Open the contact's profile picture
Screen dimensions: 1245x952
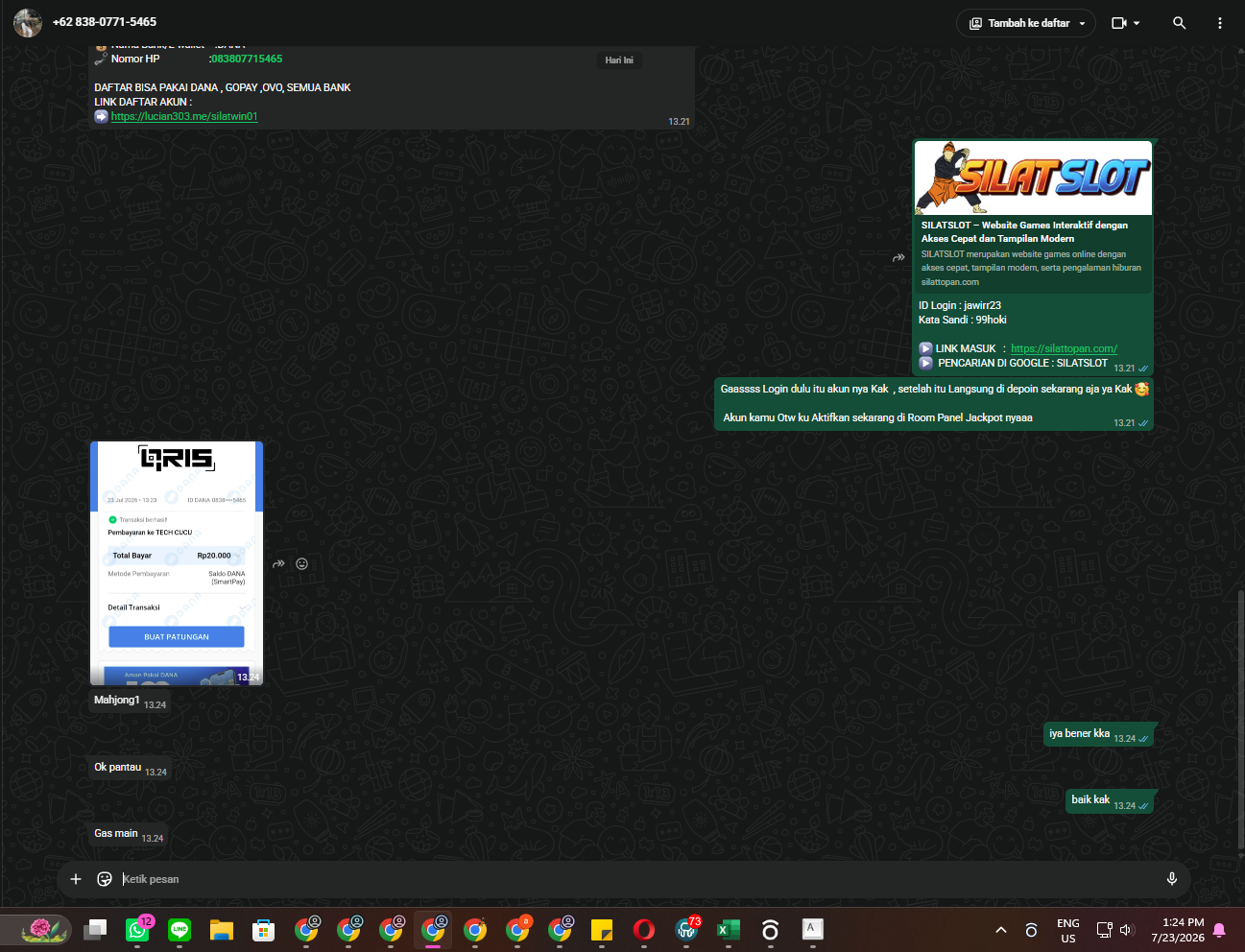click(x=28, y=22)
